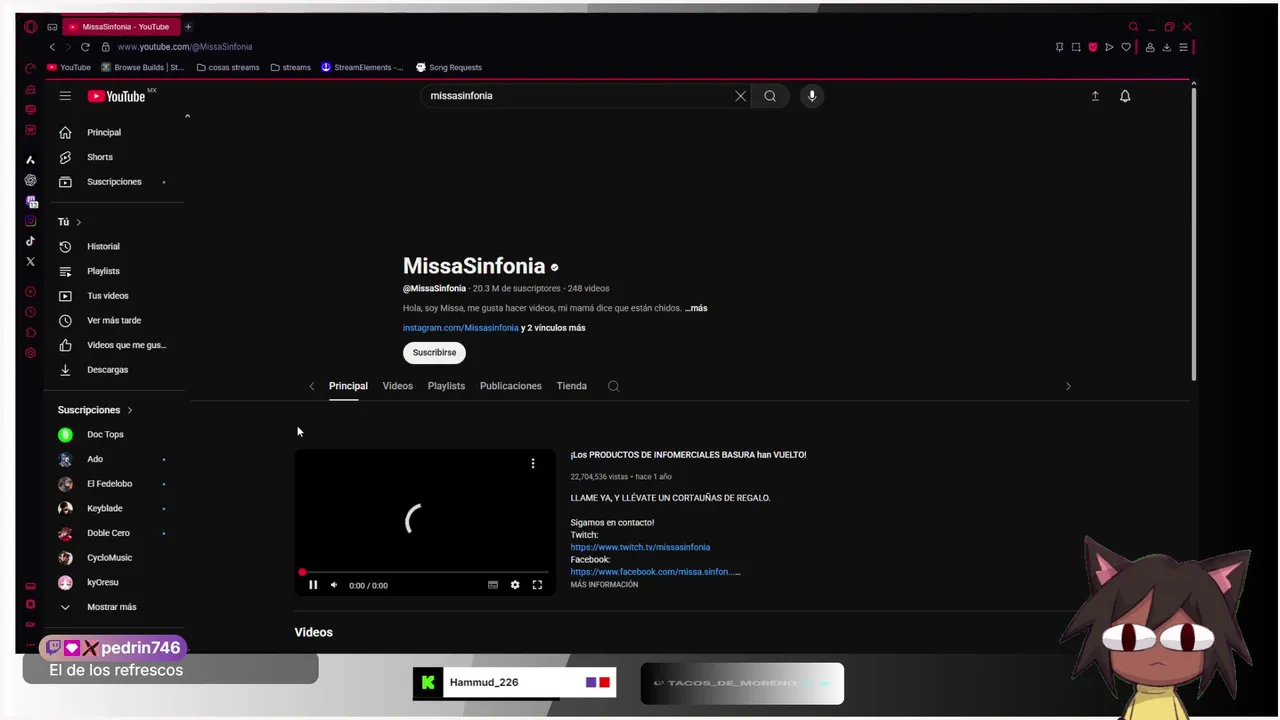The width and height of the screenshot is (1280, 720).
Task: Add page to bookmarks with heart icon
Action: (x=1126, y=47)
